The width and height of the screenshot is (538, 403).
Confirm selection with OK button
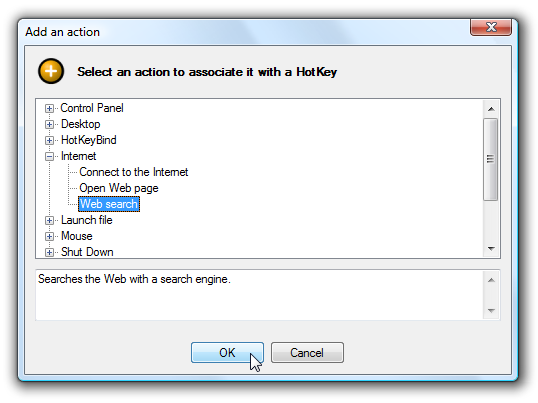click(x=227, y=352)
